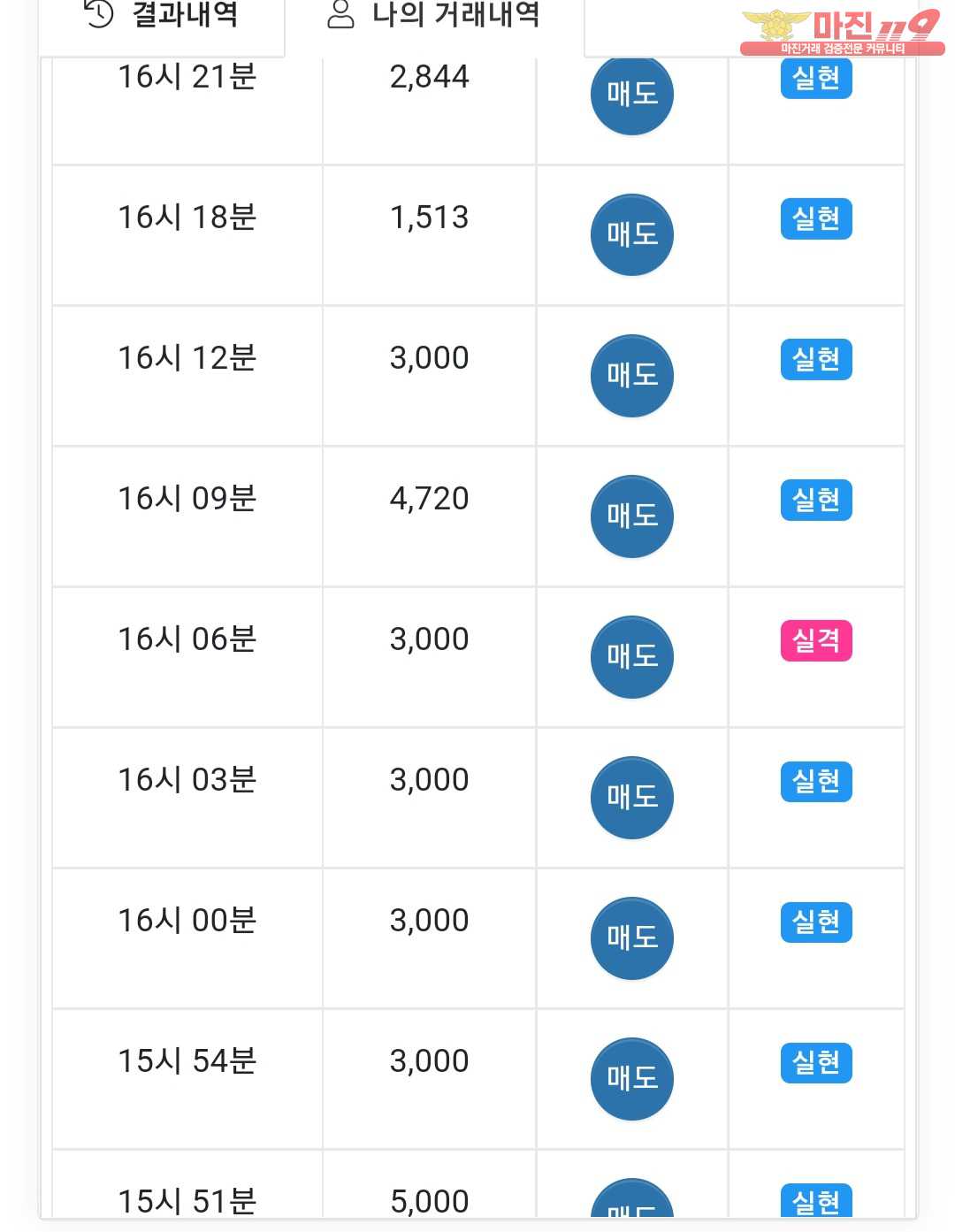Click 매도 circle in 16시 09분 row

pyautogui.click(x=632, y=516)
